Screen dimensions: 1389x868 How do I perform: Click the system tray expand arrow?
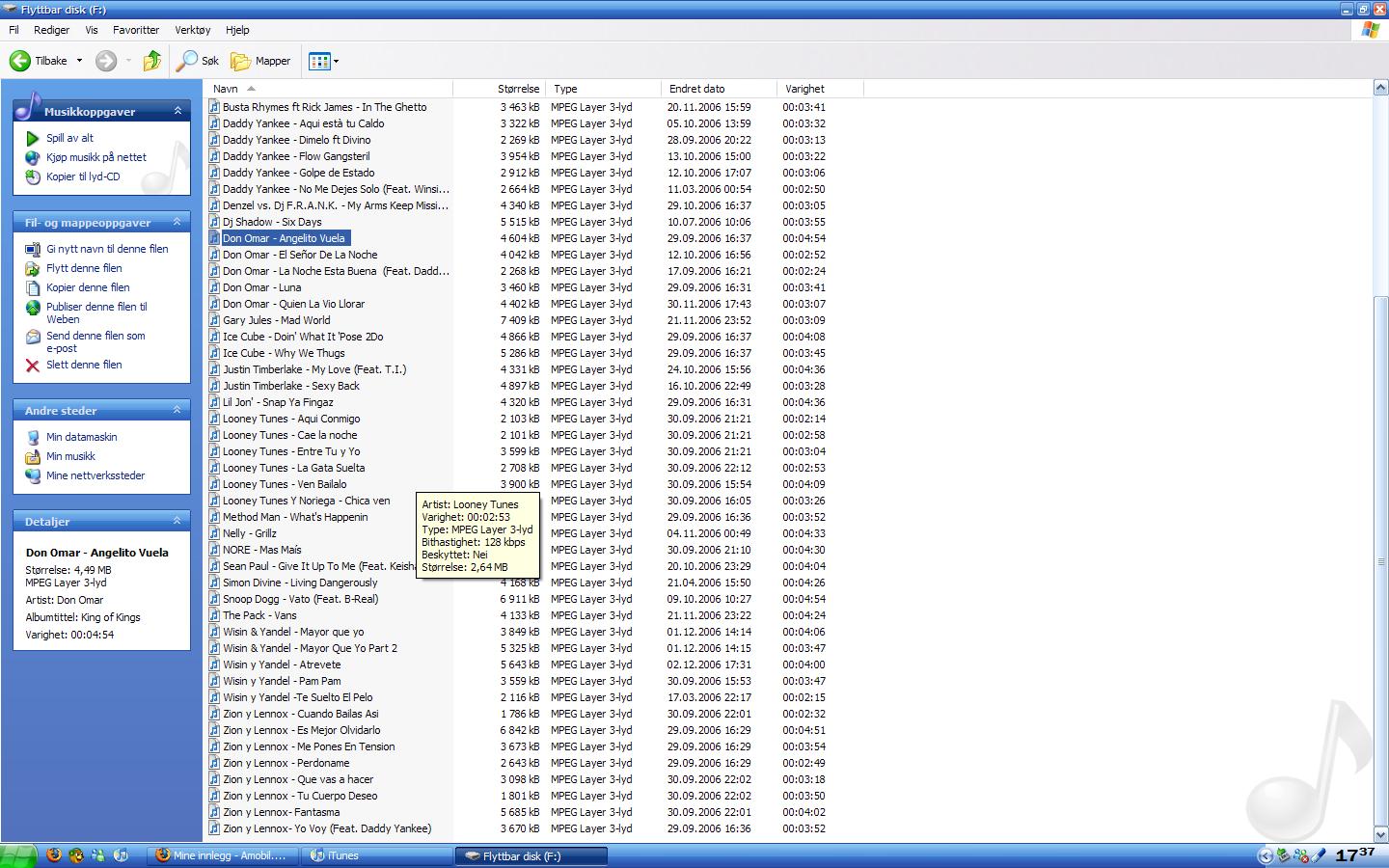[1266, 855]
